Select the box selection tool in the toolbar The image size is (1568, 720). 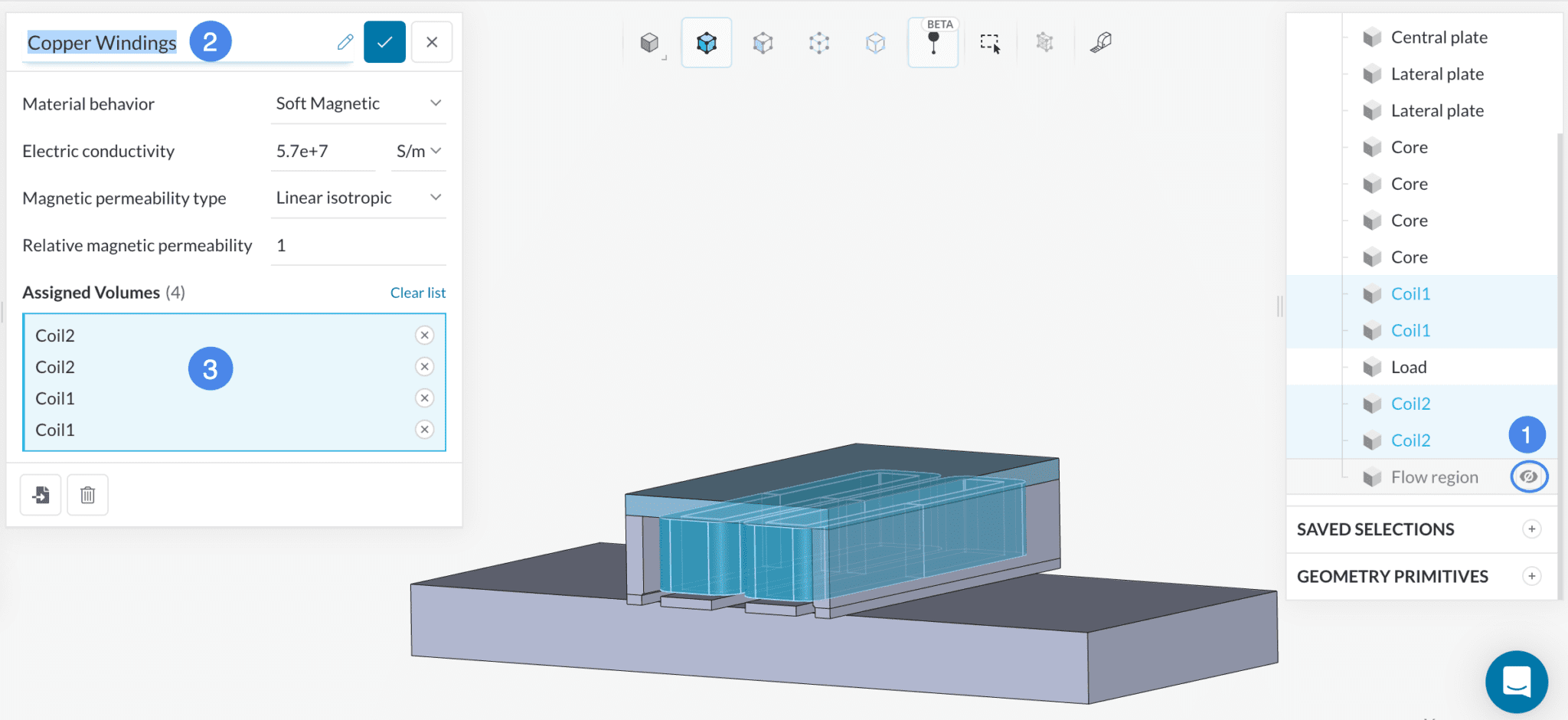990,43
